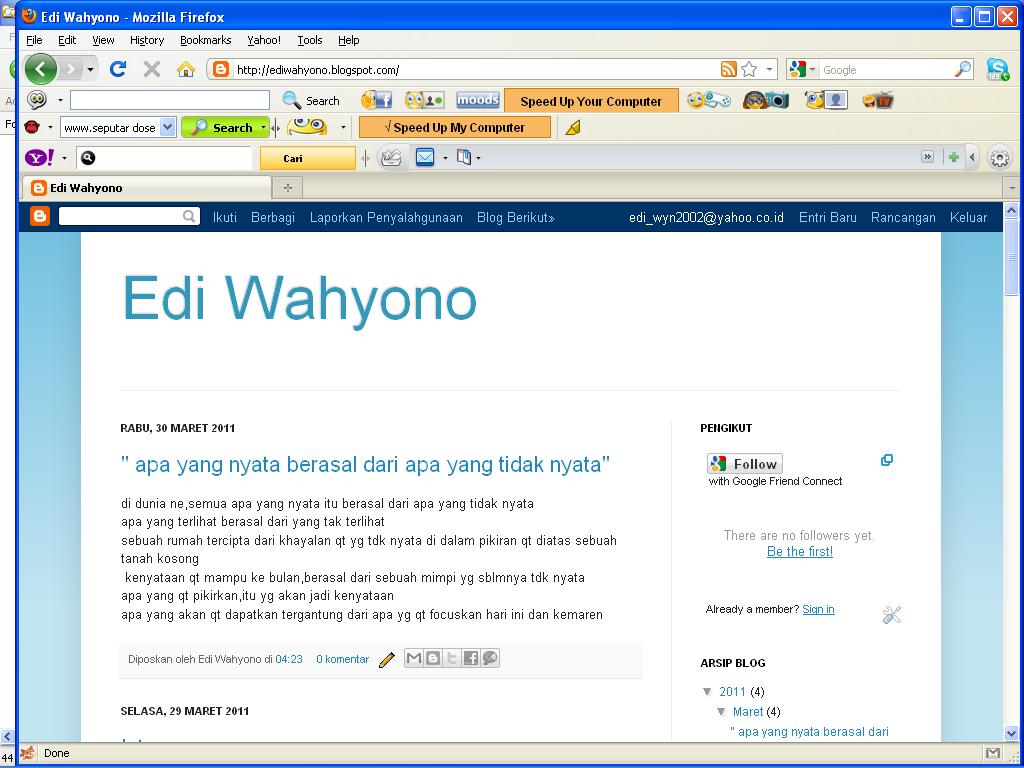This screenshot has width=1024, height=768.
Task: Click Speed Up My Computer button
Action: coord(455,127)
